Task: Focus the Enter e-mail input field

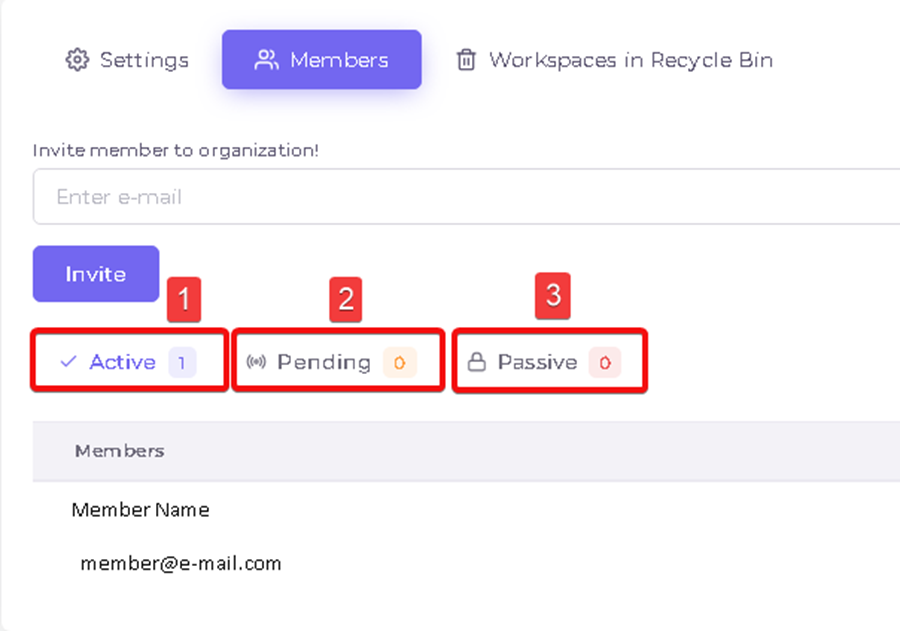Action: [x=466, y=196]
